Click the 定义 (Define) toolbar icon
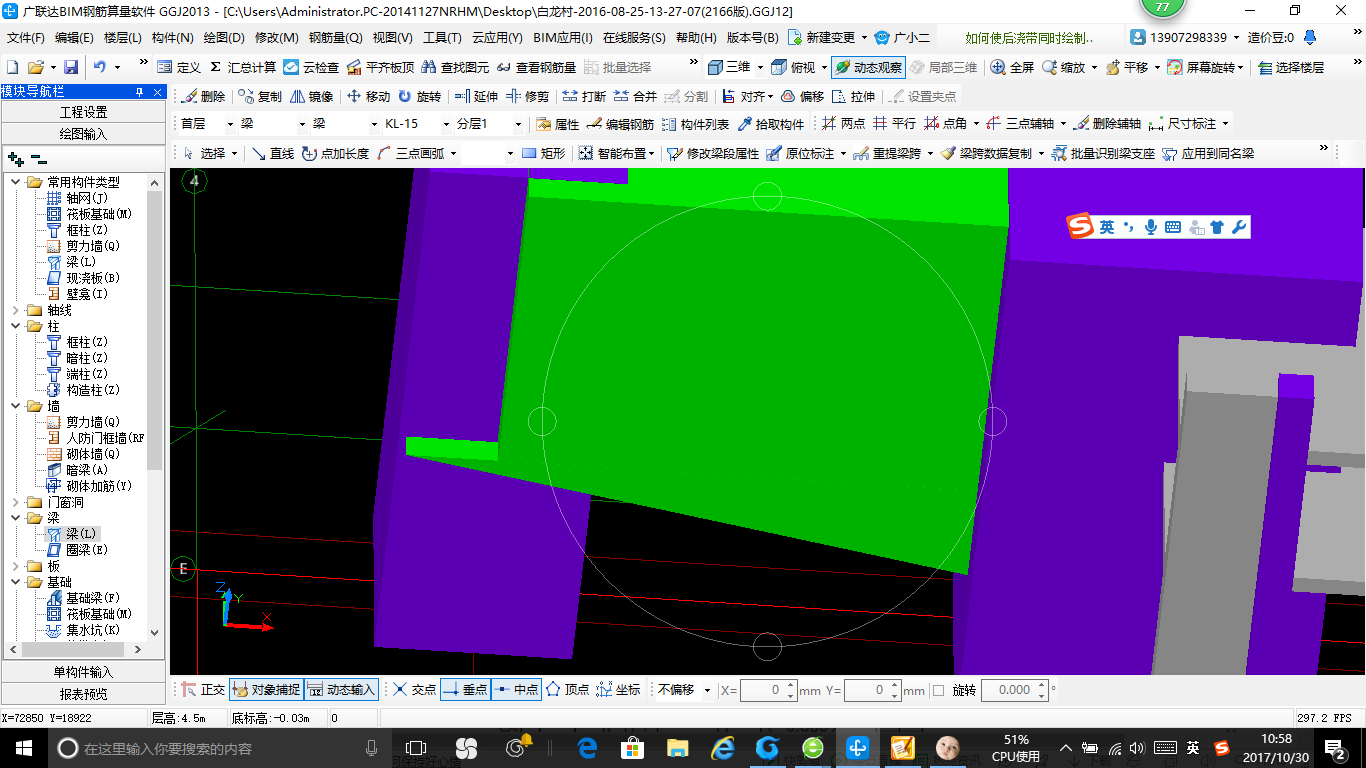This screenshot has width=1366, height=768. (179, 67)
